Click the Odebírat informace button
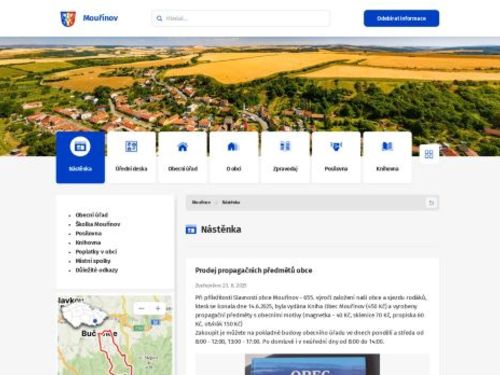The height and width of the screenshot is (375, 500). coord(401,18)
